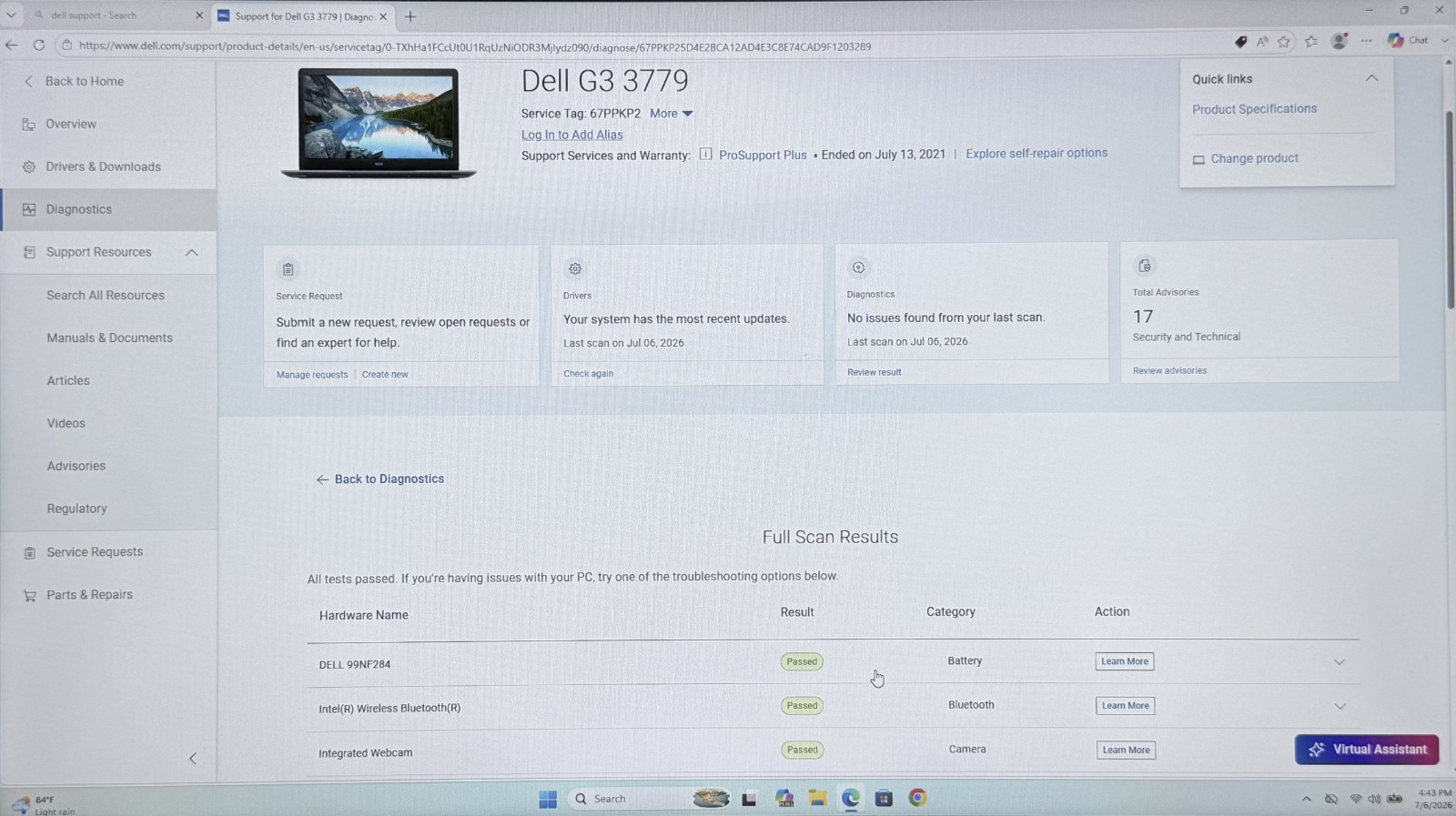Open the ProSupport Plus warranty link
1456x816 pixels.
pyautogui.click(x=763, y=155)
